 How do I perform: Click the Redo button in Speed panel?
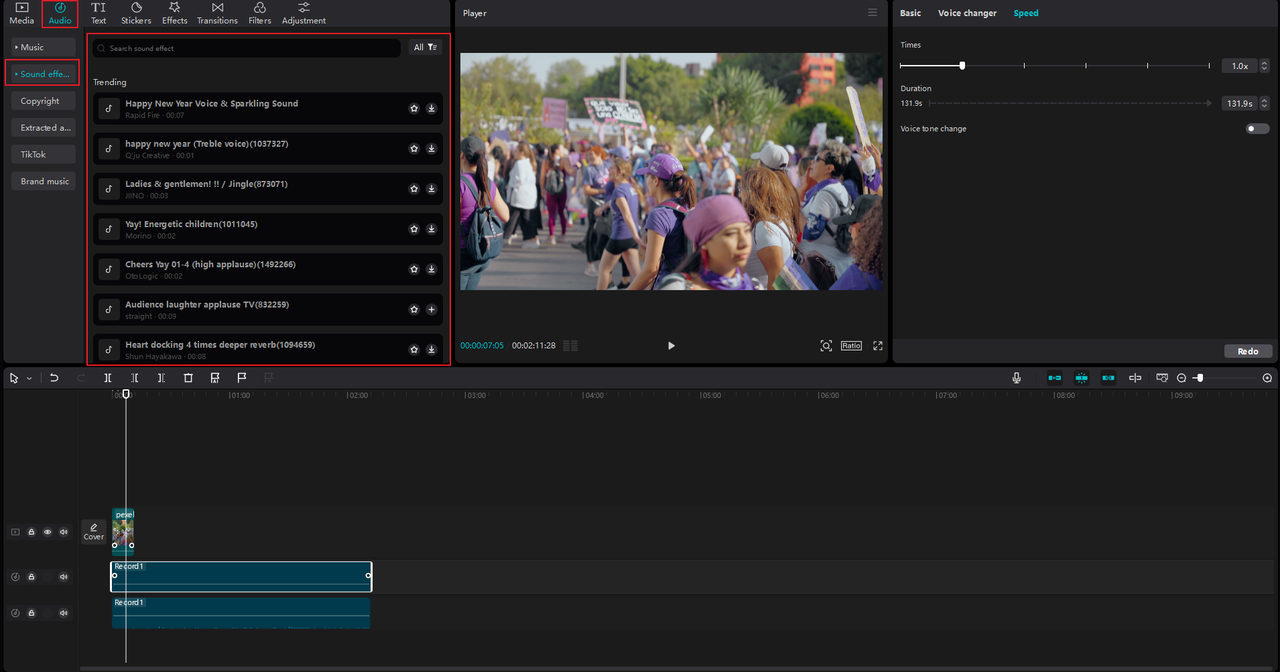click(1248, 351)
